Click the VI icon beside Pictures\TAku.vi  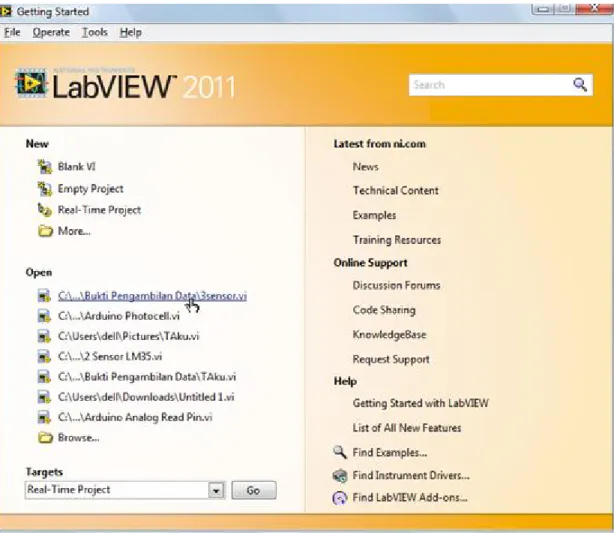point(44,336)
